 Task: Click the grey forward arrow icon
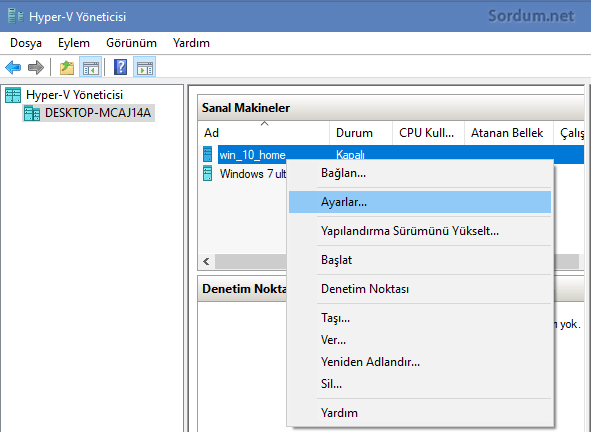(36, 67)
